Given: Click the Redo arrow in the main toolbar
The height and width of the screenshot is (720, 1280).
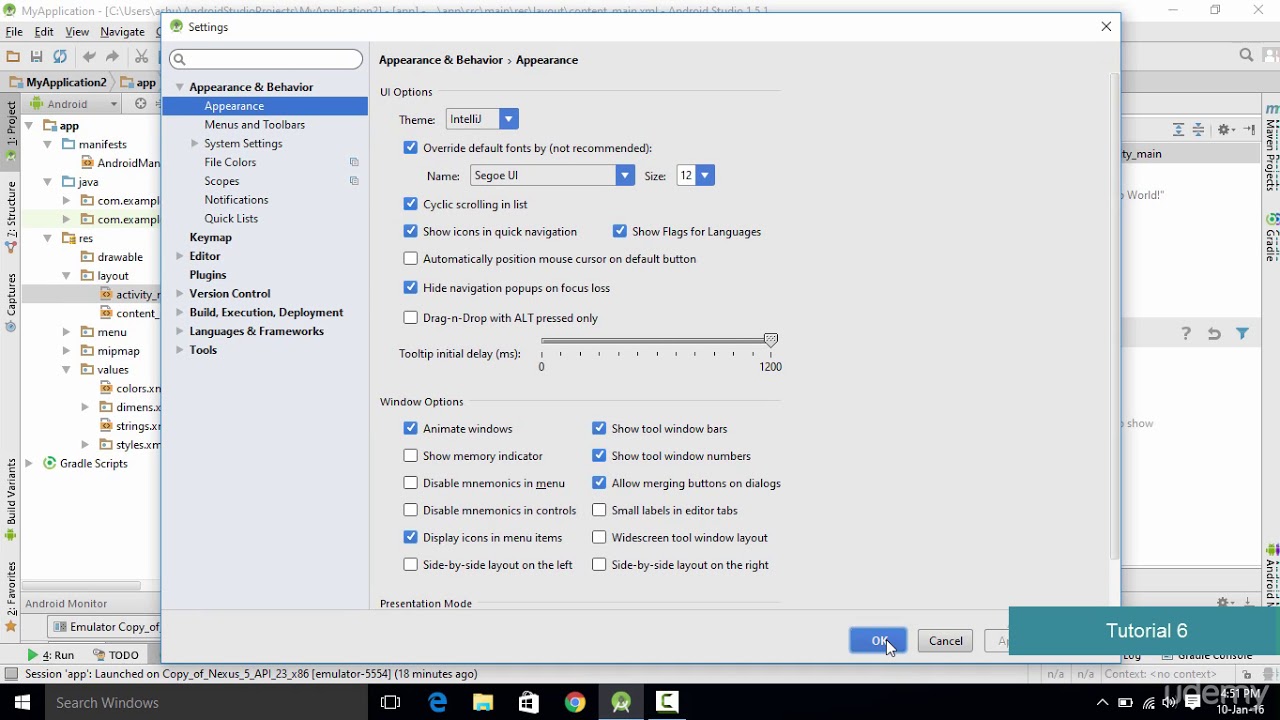Looking at the screenshot, I should pos(113,57).
